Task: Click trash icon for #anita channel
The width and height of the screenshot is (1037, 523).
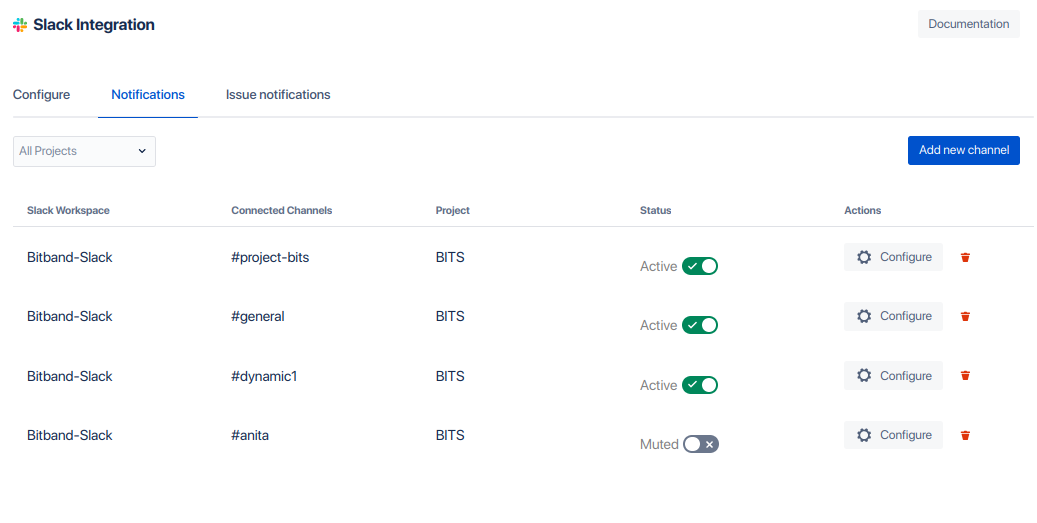Action: (x=965, y=435)
